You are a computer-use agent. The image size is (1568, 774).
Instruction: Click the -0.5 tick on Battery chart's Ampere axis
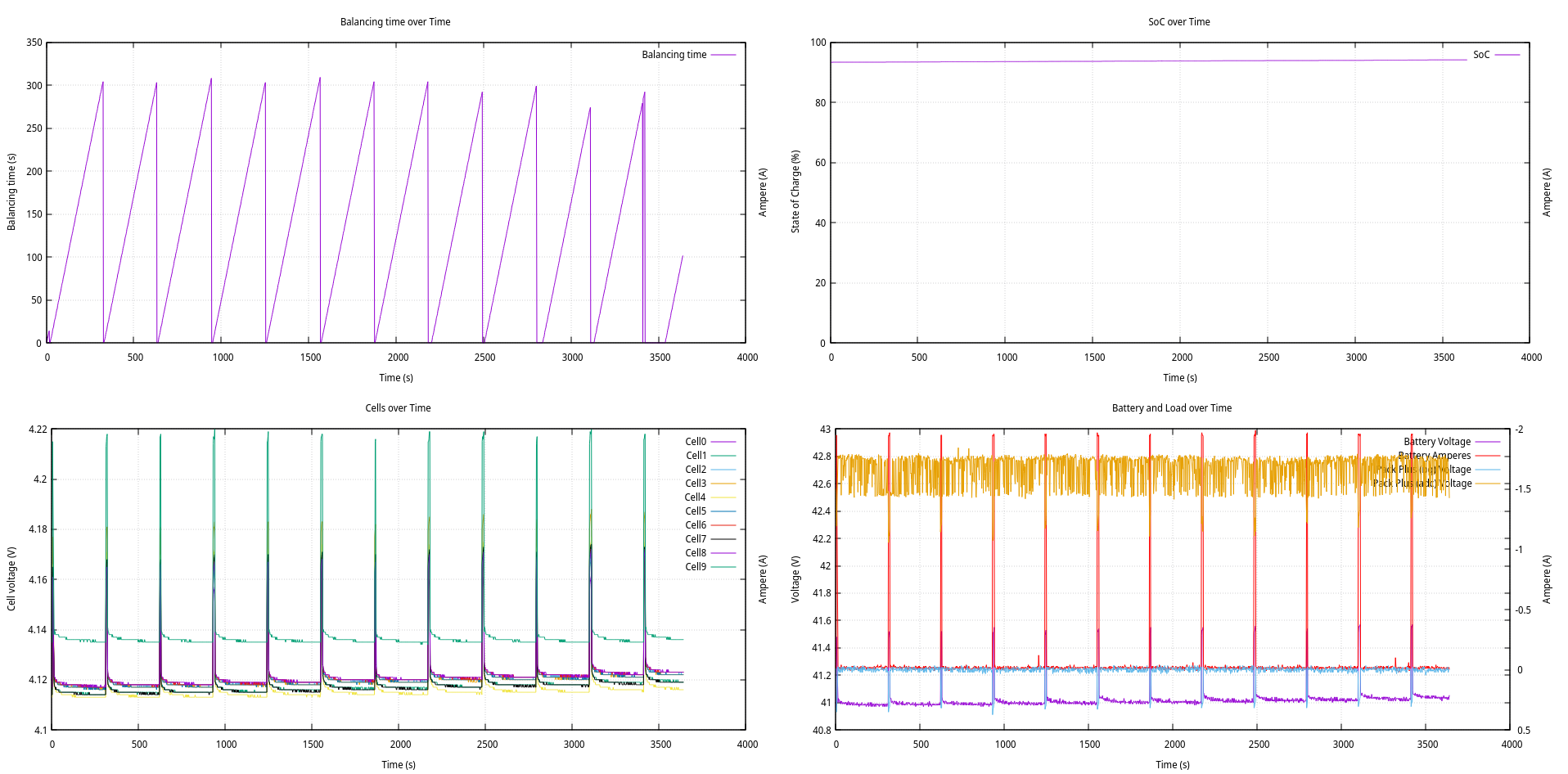(x=1523, y=610)
